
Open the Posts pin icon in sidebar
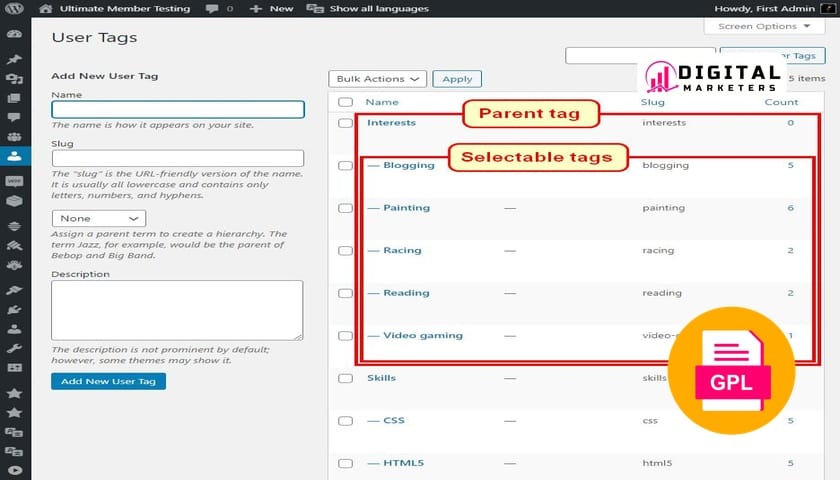point(15,59)
